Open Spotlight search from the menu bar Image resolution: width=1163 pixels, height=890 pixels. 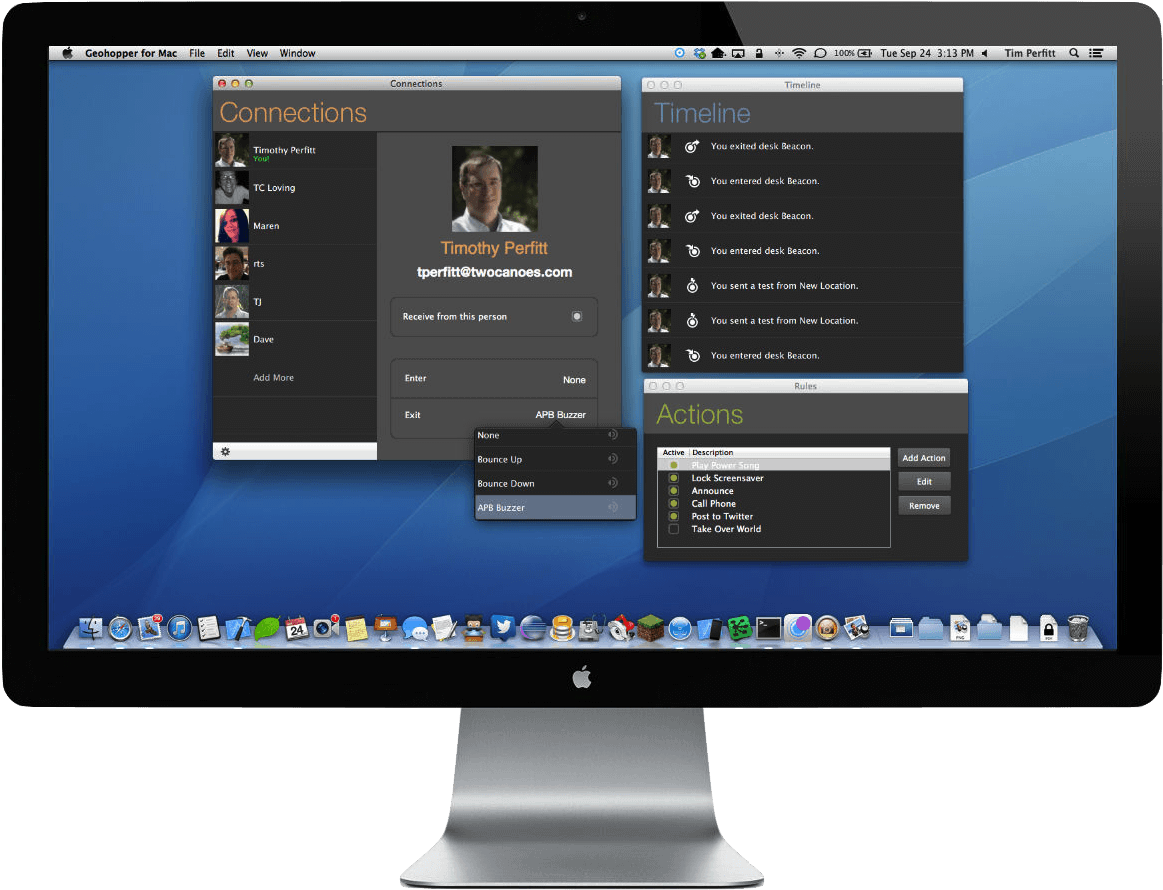(1073, 53)
